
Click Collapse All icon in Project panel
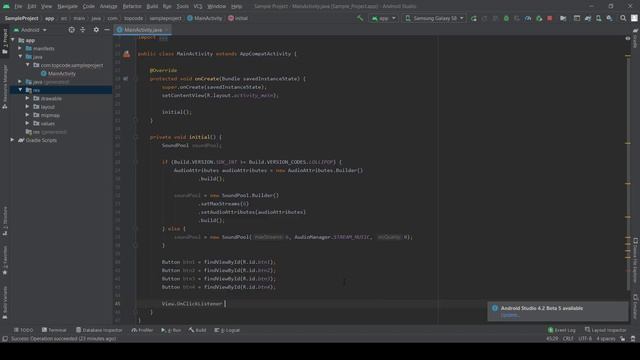83,30
